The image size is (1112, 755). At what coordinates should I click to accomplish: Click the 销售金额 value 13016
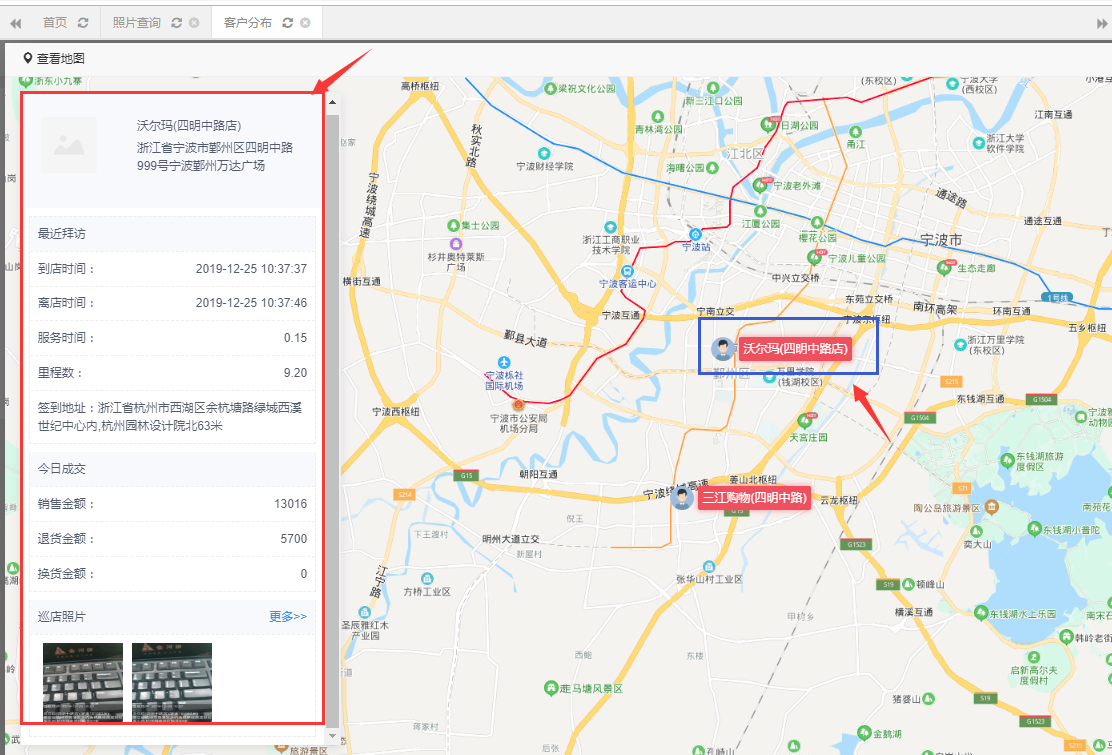pyautogui.click(x=291, y=503)
